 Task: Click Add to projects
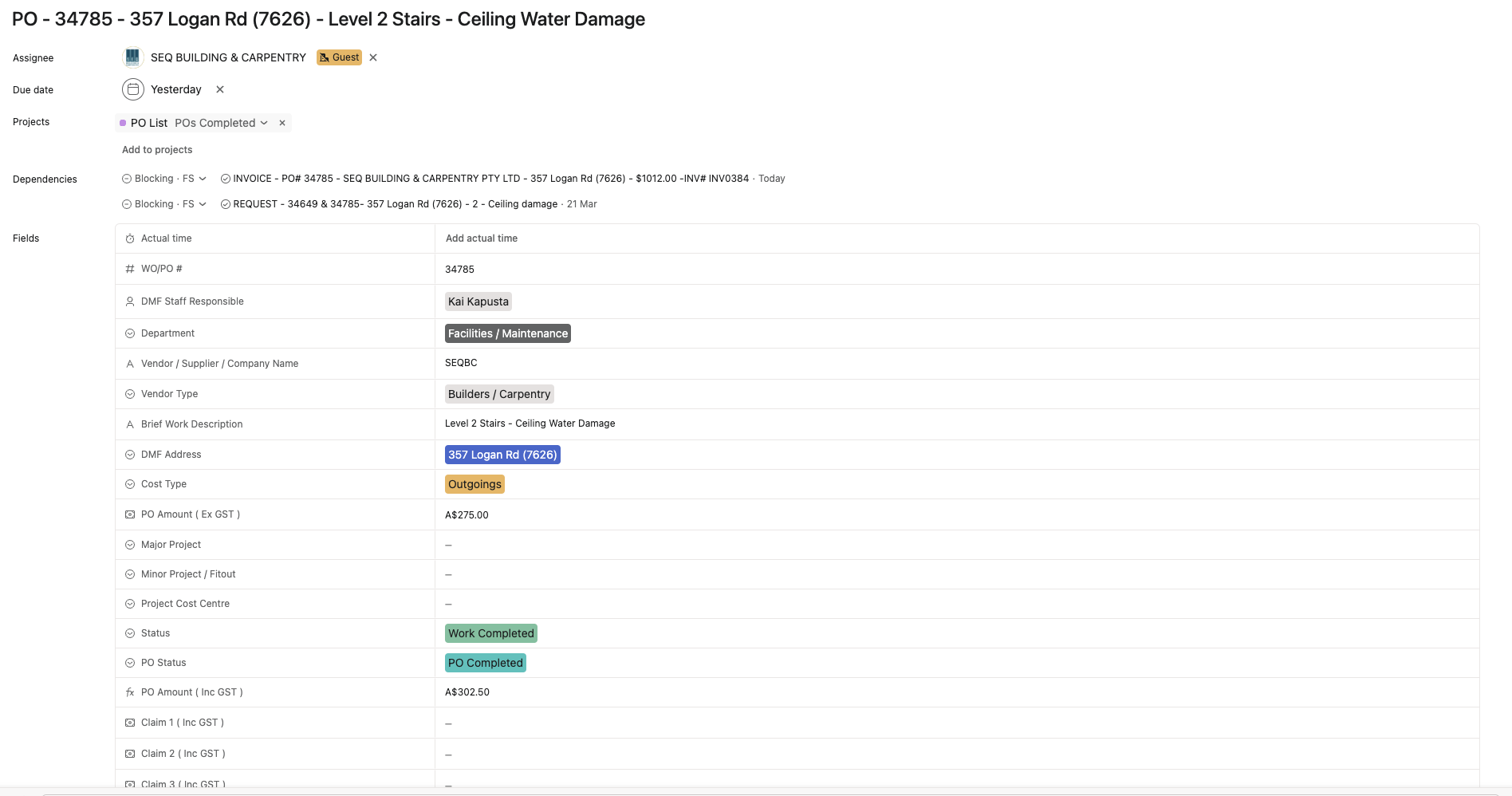157,150
